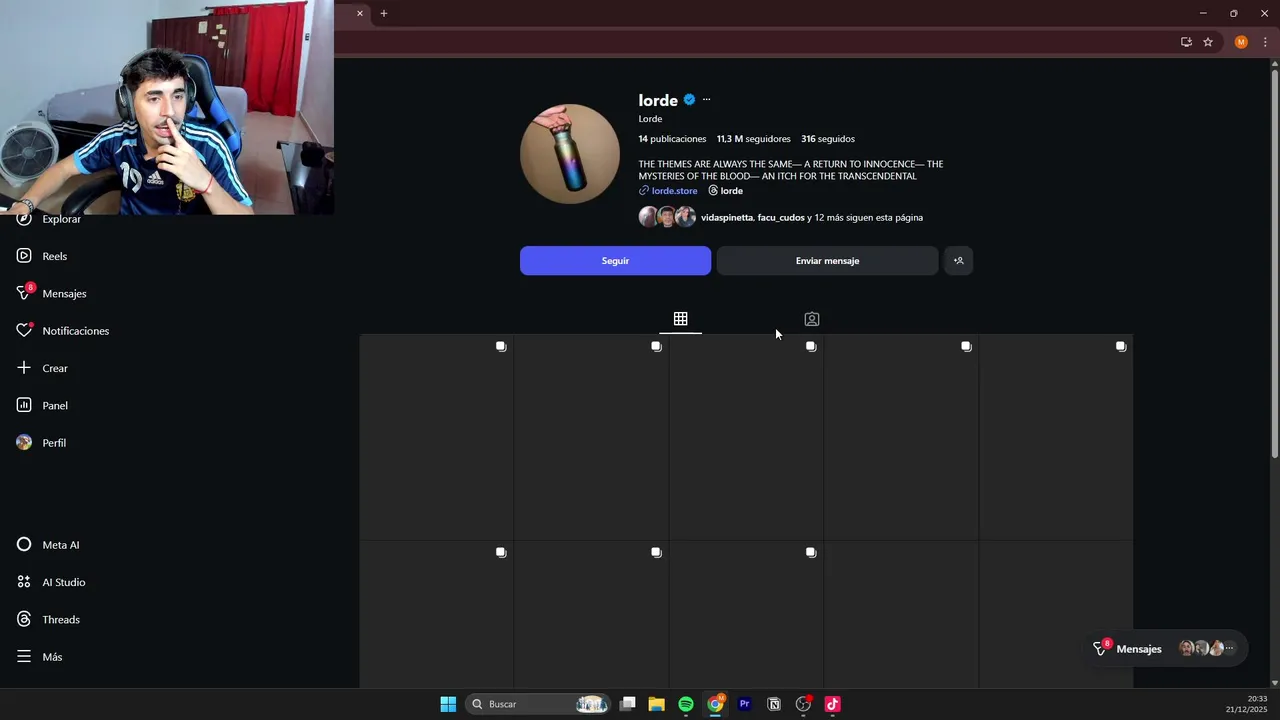This screenshot has height=720, width=1280.
Task: Open Spotify from the taskbar
Action: point(686,704)
